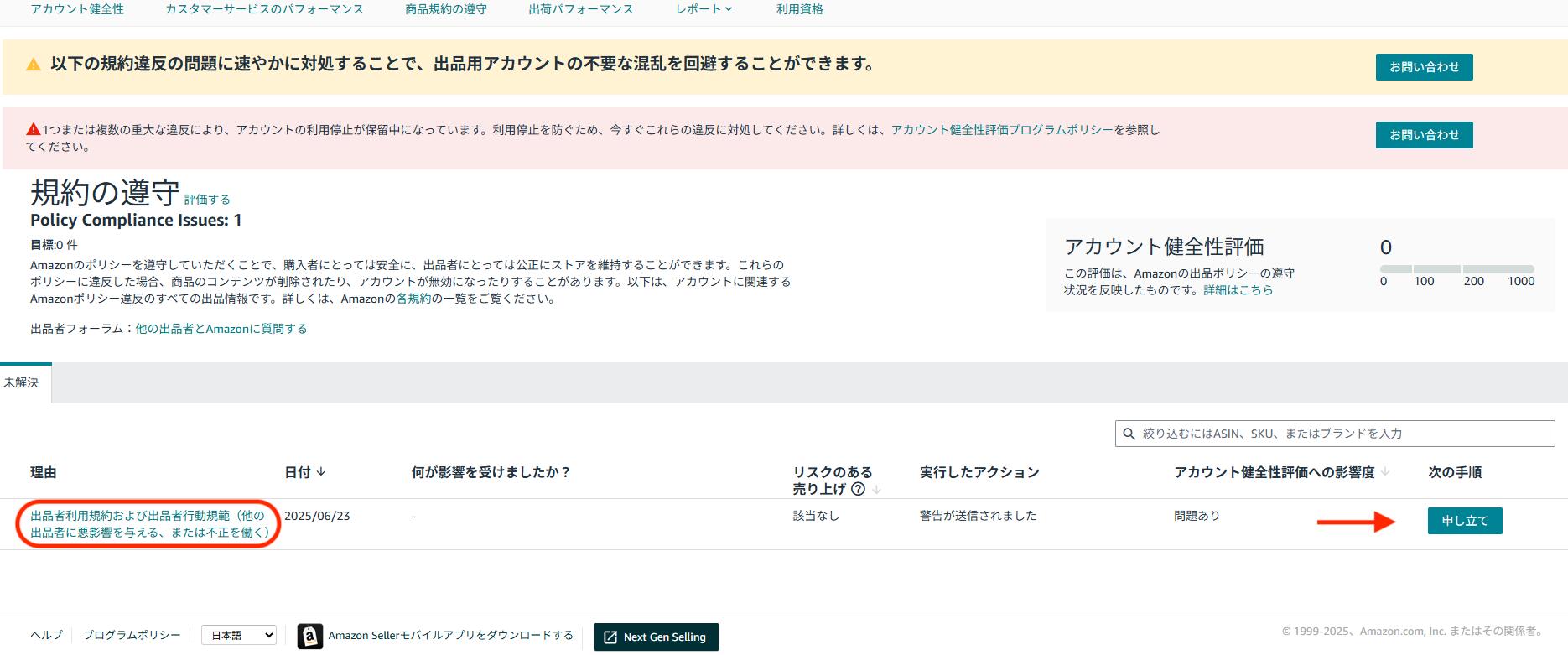1568x655 pixels.
Task: Click お問い合わせ button in red banner
Action: 1424,135
